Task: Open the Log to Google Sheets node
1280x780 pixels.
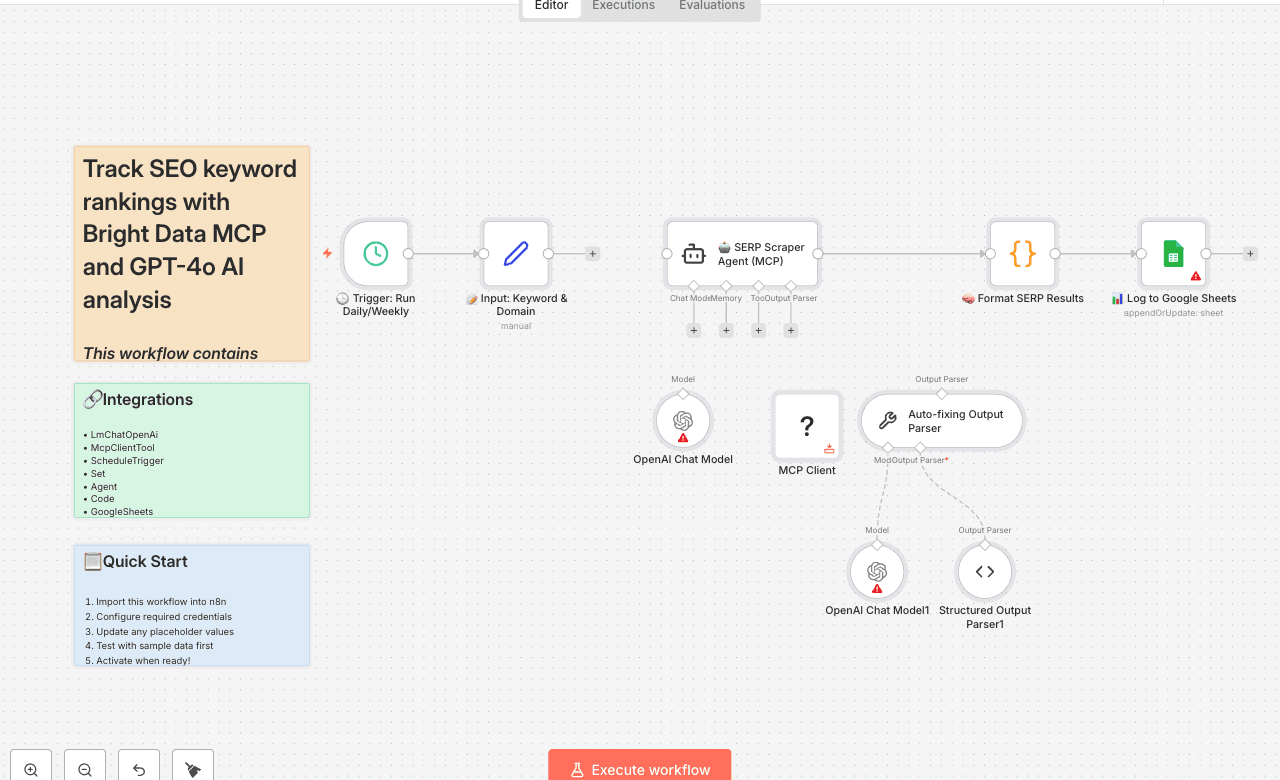Action: coord(1173,253)
